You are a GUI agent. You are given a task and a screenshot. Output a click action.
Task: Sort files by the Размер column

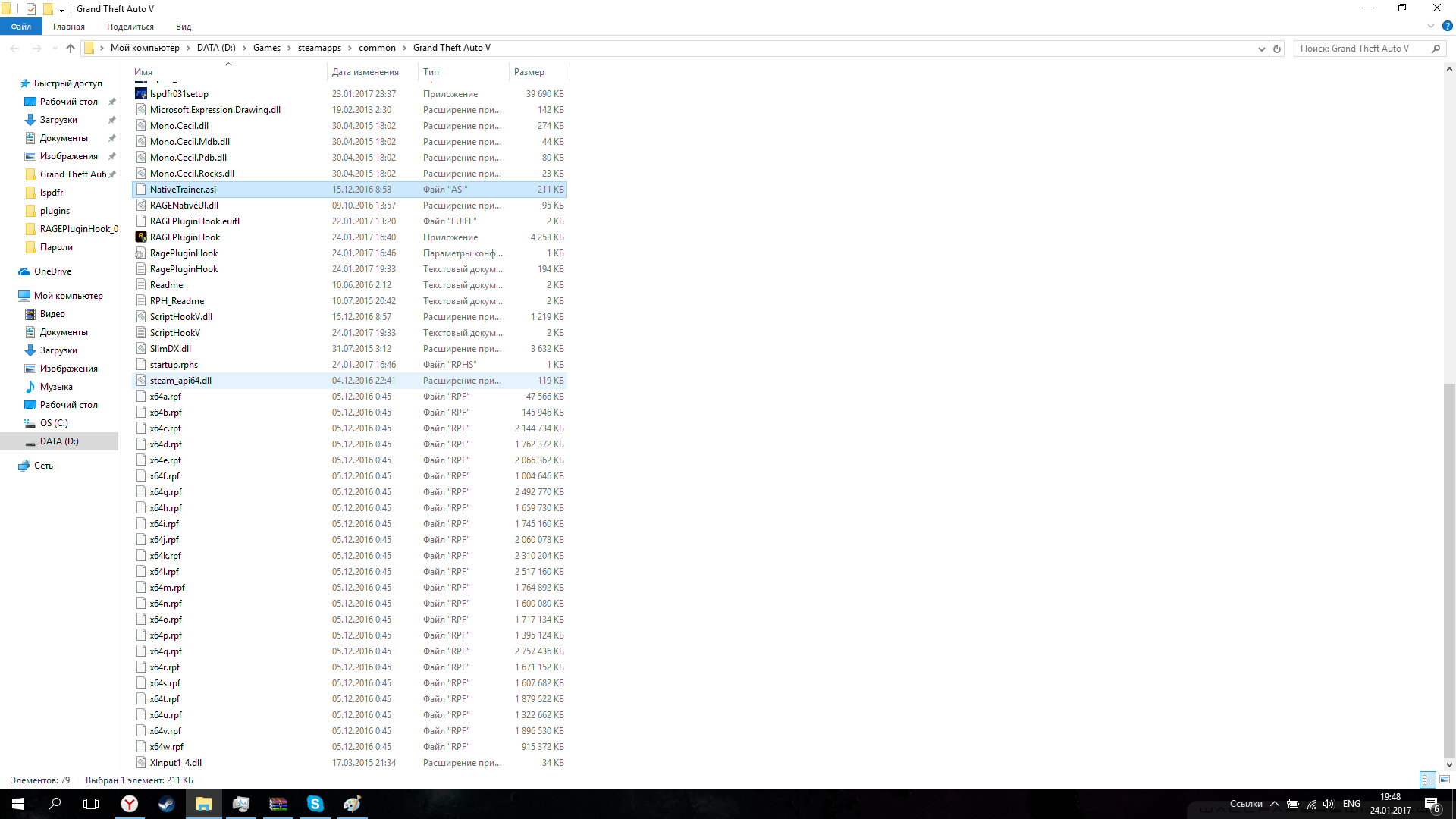529,72
